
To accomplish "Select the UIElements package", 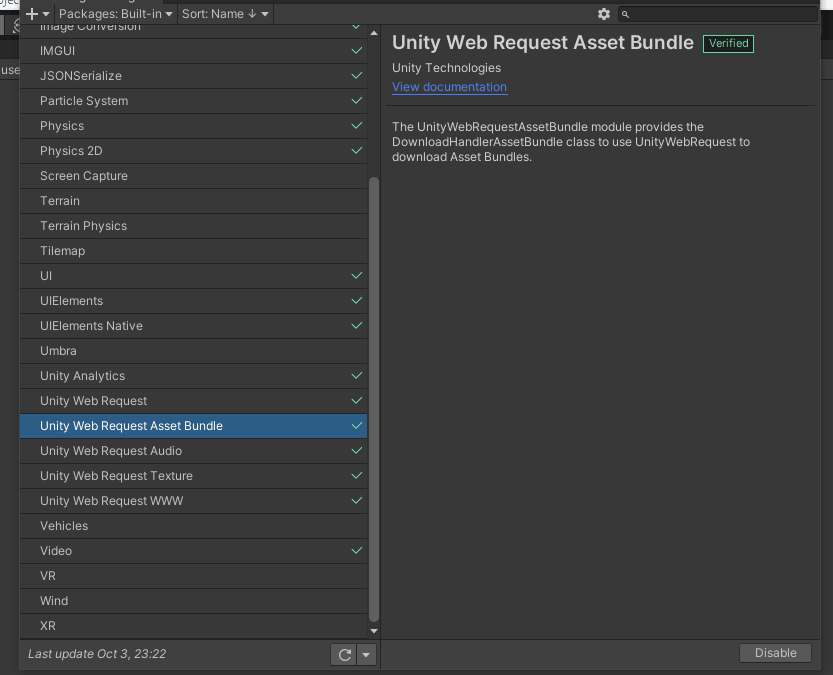I will pos(193,301).
